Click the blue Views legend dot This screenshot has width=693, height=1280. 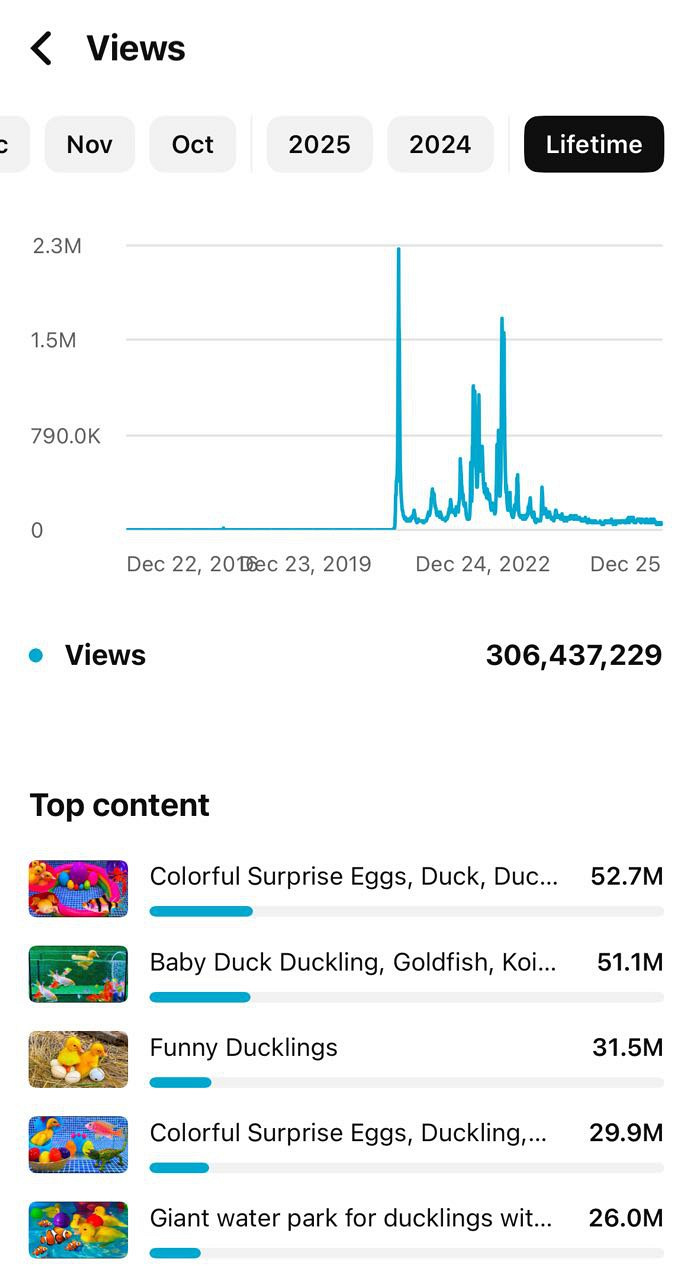[37, 655]
